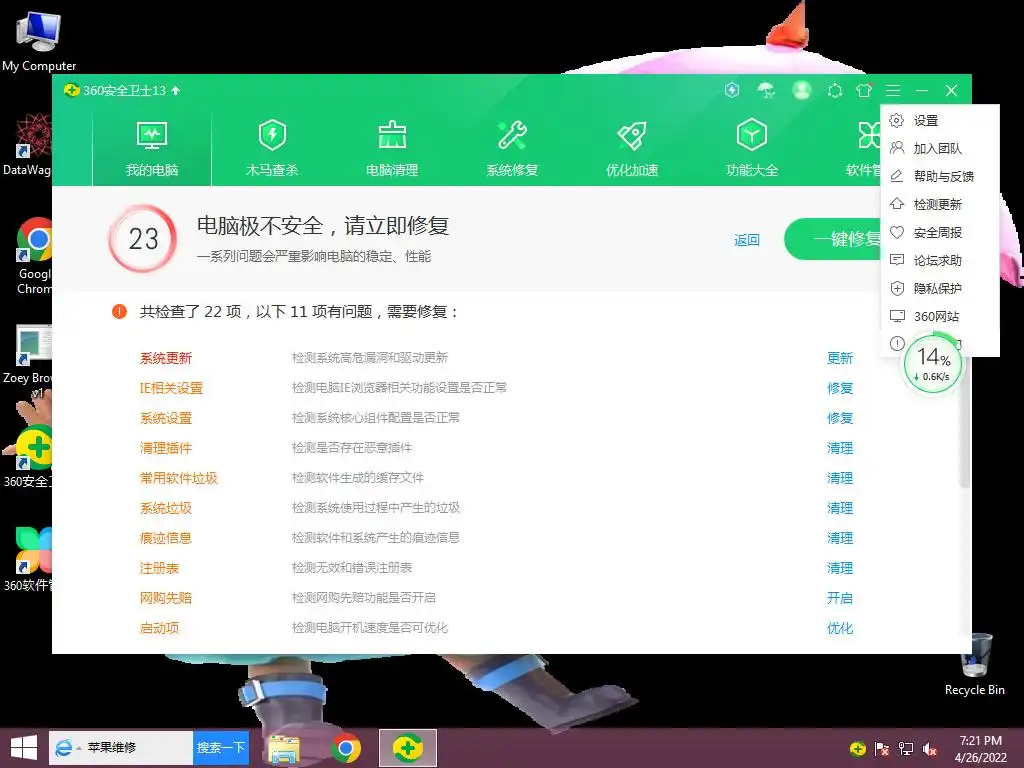Click the network tray icon
1024x768 pixels.
coord(906,749)
